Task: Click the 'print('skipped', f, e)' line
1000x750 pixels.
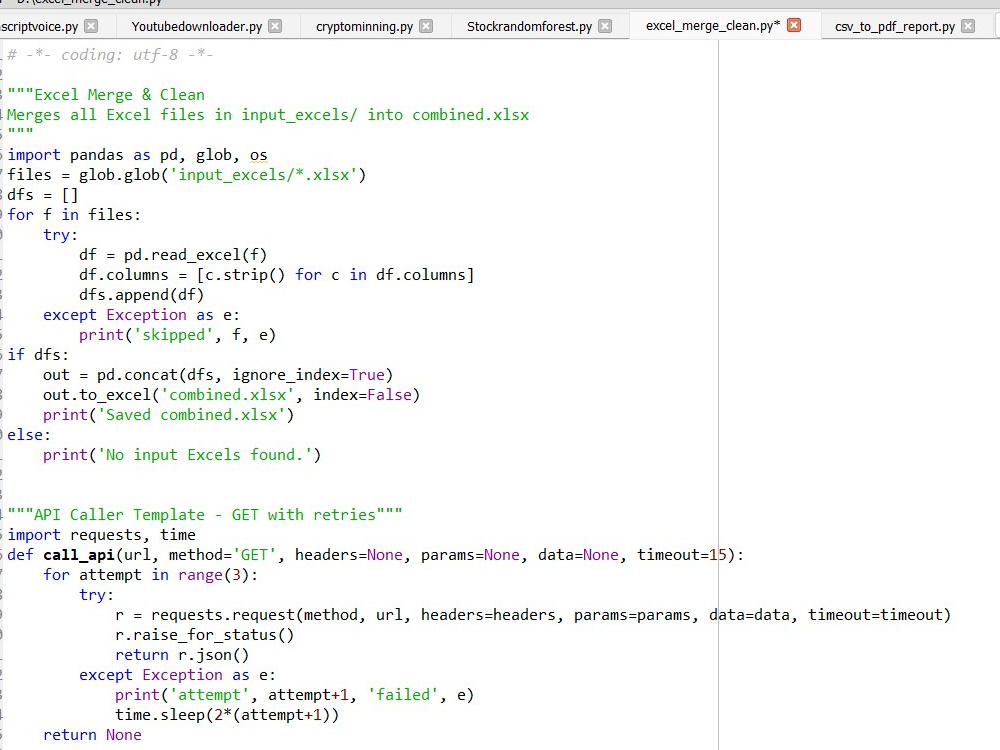Action: (x=177, y=335)
